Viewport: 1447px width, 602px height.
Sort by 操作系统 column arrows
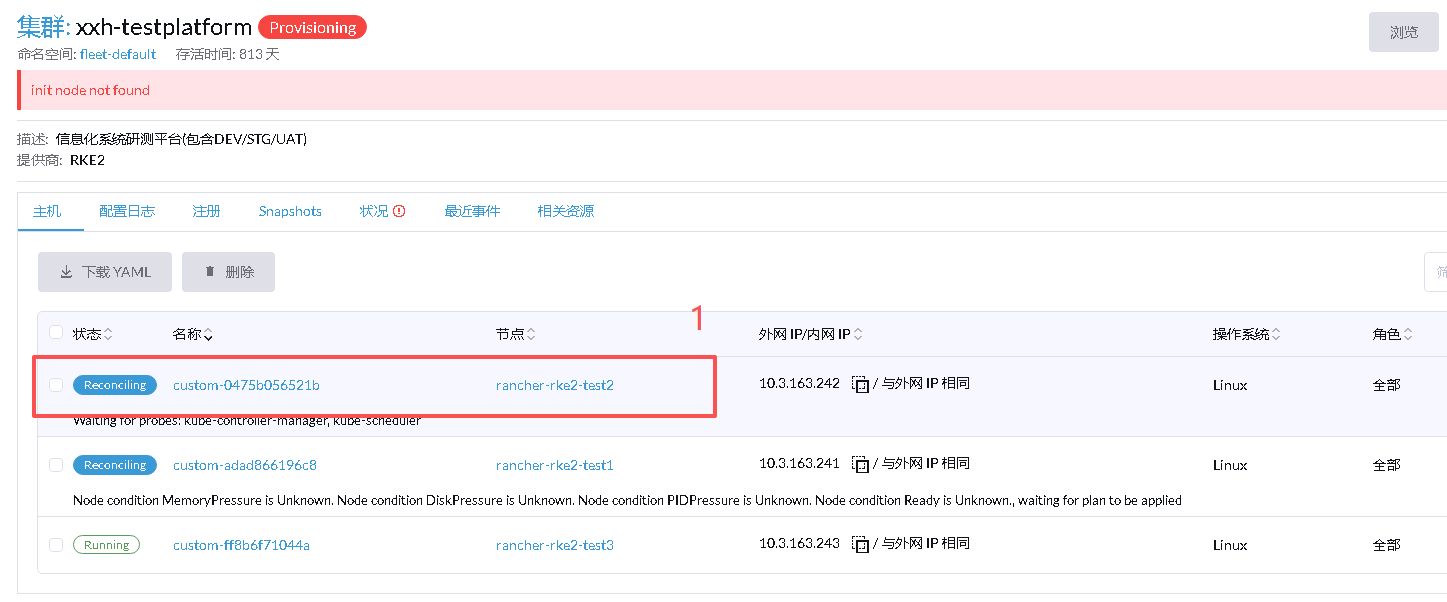click(x=1276, y=334)
